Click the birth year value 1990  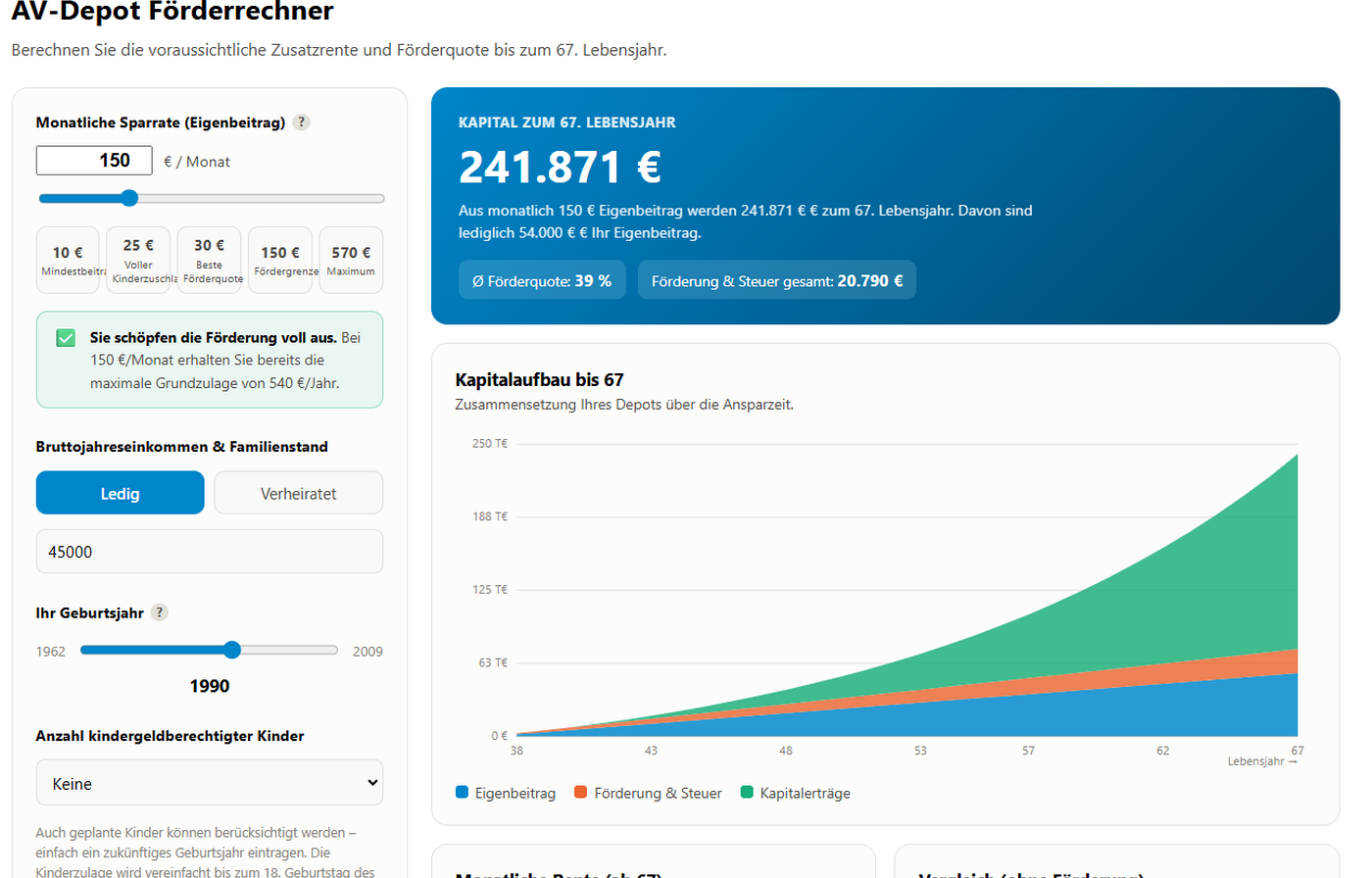[210, 686]
